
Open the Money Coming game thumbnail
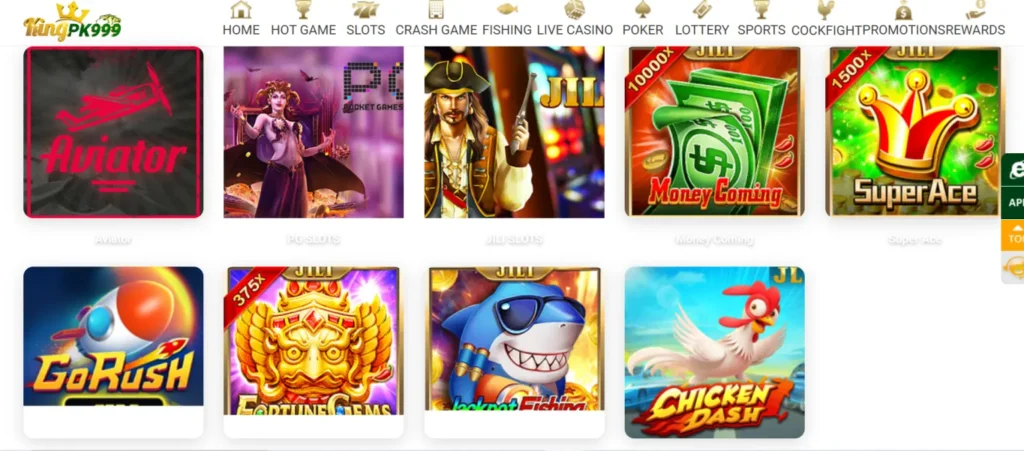click(714, 132)
